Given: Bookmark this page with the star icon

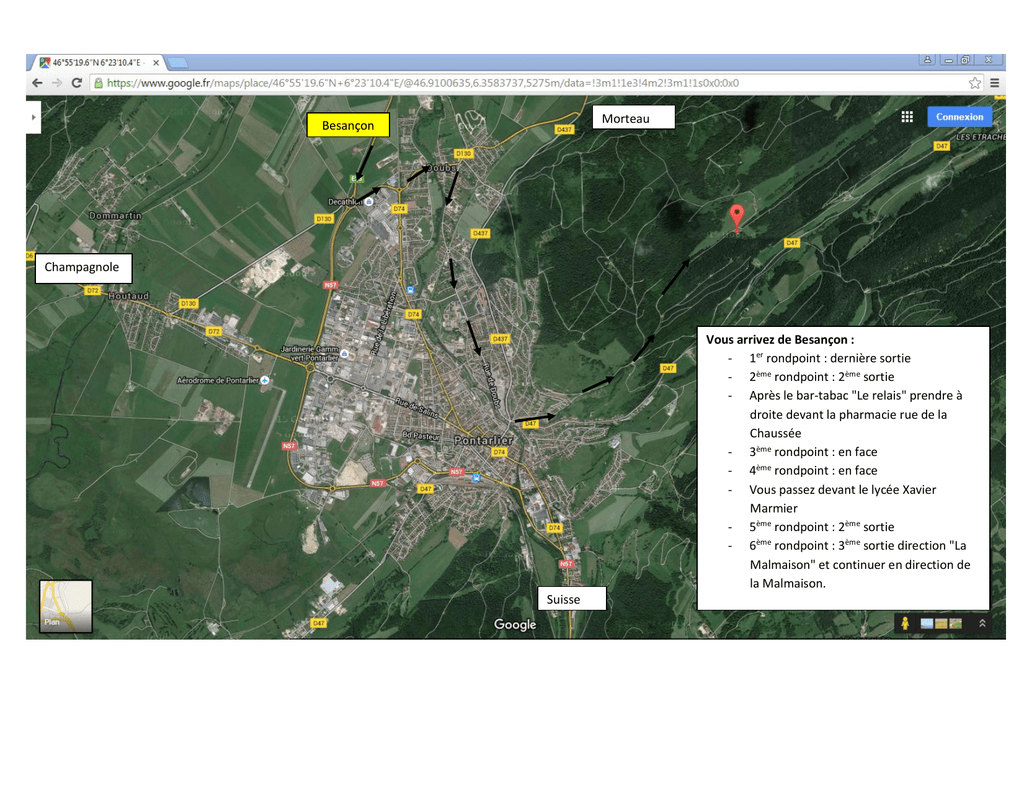Looking at the screenshot, I should point(974,83).
